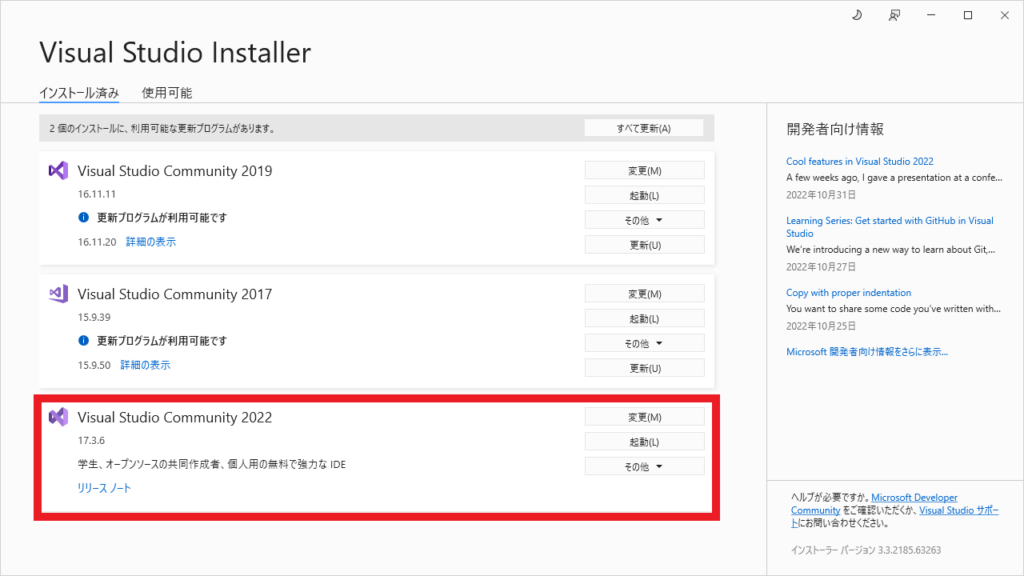This screenshot has width=1024, height=576.
Task: Expand その他 dropdown for Visual Studio 2022
Action: [x=645, y=466]
